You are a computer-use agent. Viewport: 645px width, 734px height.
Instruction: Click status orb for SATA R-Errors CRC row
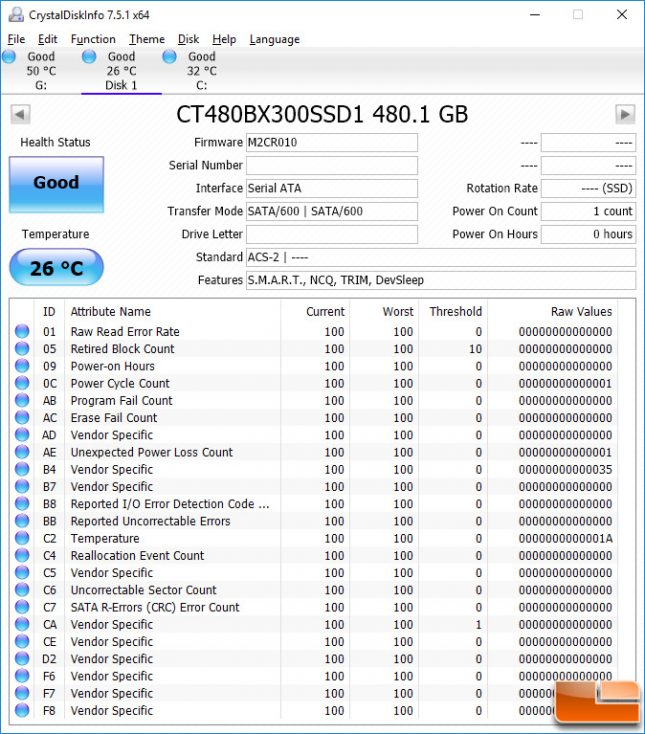(x=22, y=607)
